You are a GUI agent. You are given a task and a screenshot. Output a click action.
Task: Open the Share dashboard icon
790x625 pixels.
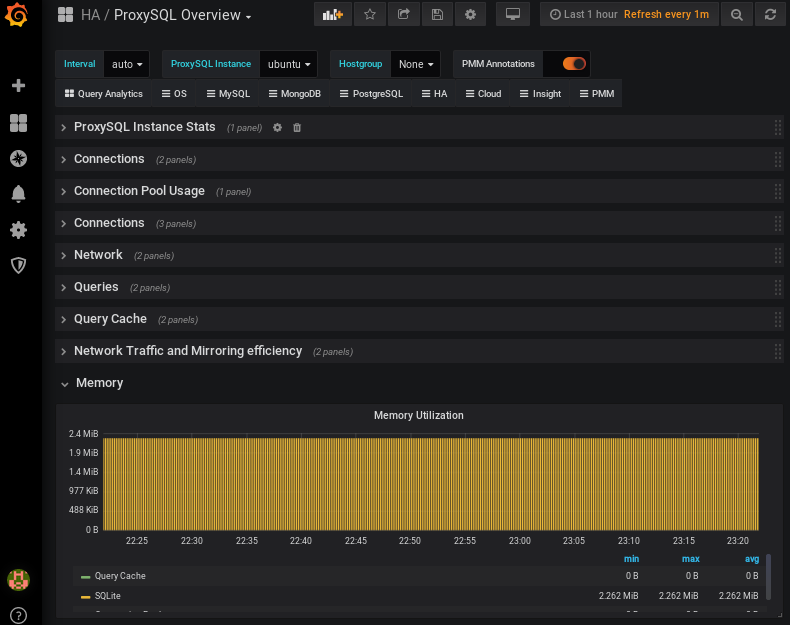pos(403,15)
